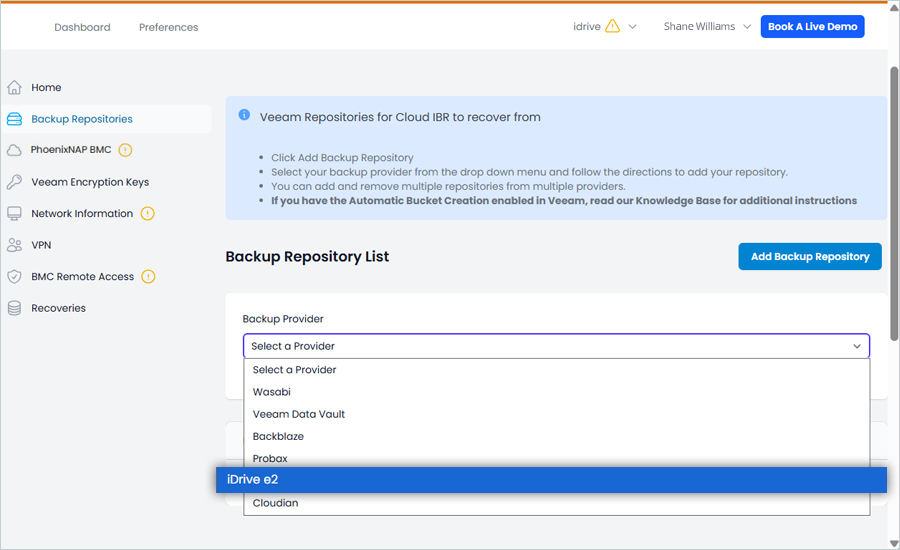The image size is (900, 550).
Task: Click the warning badge beside BMC Remote Access
Action: [148, 277]
